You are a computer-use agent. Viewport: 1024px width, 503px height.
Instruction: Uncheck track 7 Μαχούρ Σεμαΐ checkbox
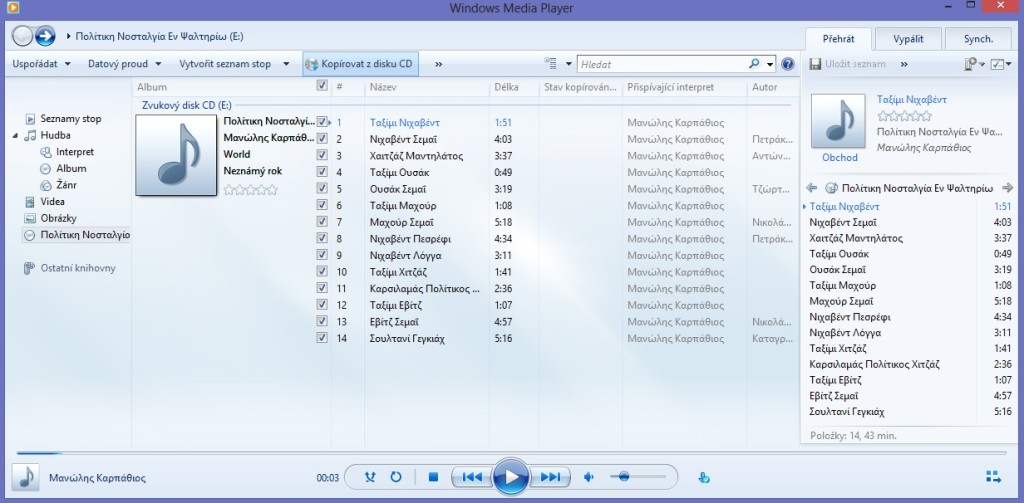tap(321, 221)
